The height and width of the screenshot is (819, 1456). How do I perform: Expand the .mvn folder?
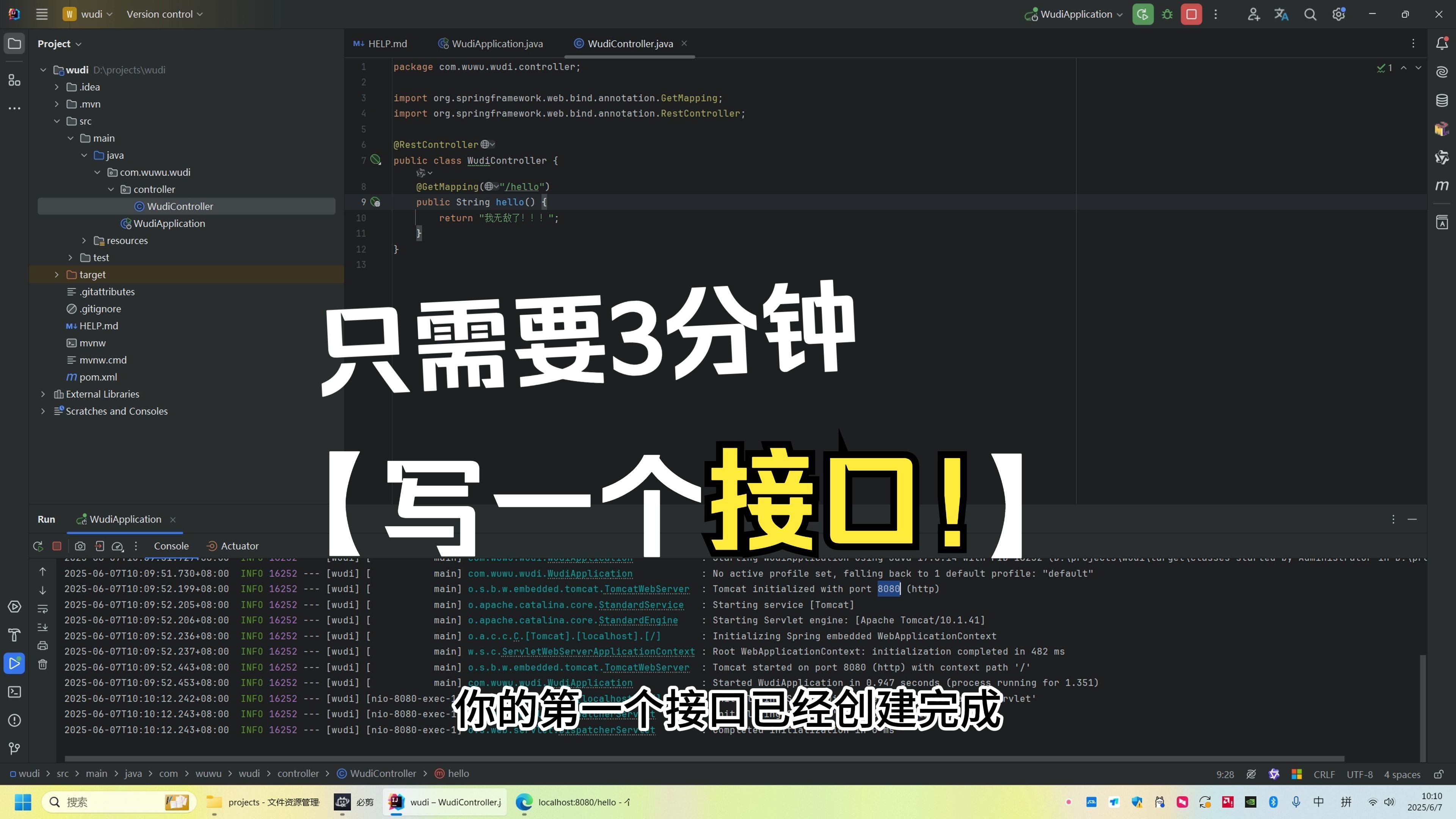coord(56,104)
